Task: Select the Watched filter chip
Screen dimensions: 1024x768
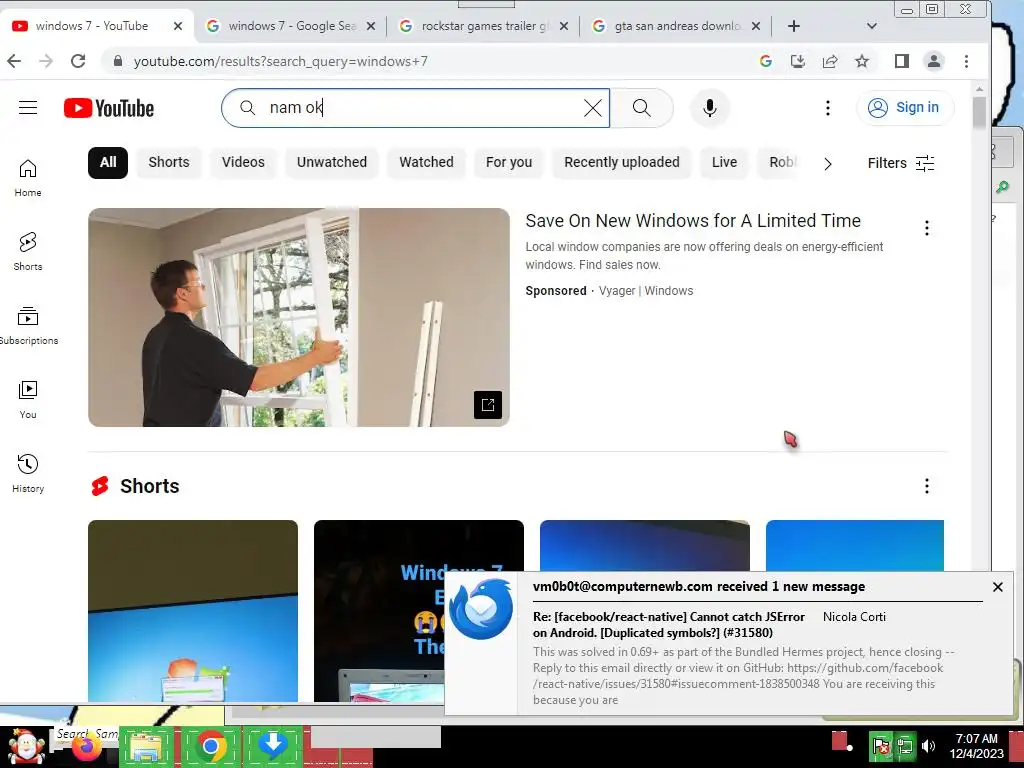Action: pyautogui.click(x=426, y=163)
